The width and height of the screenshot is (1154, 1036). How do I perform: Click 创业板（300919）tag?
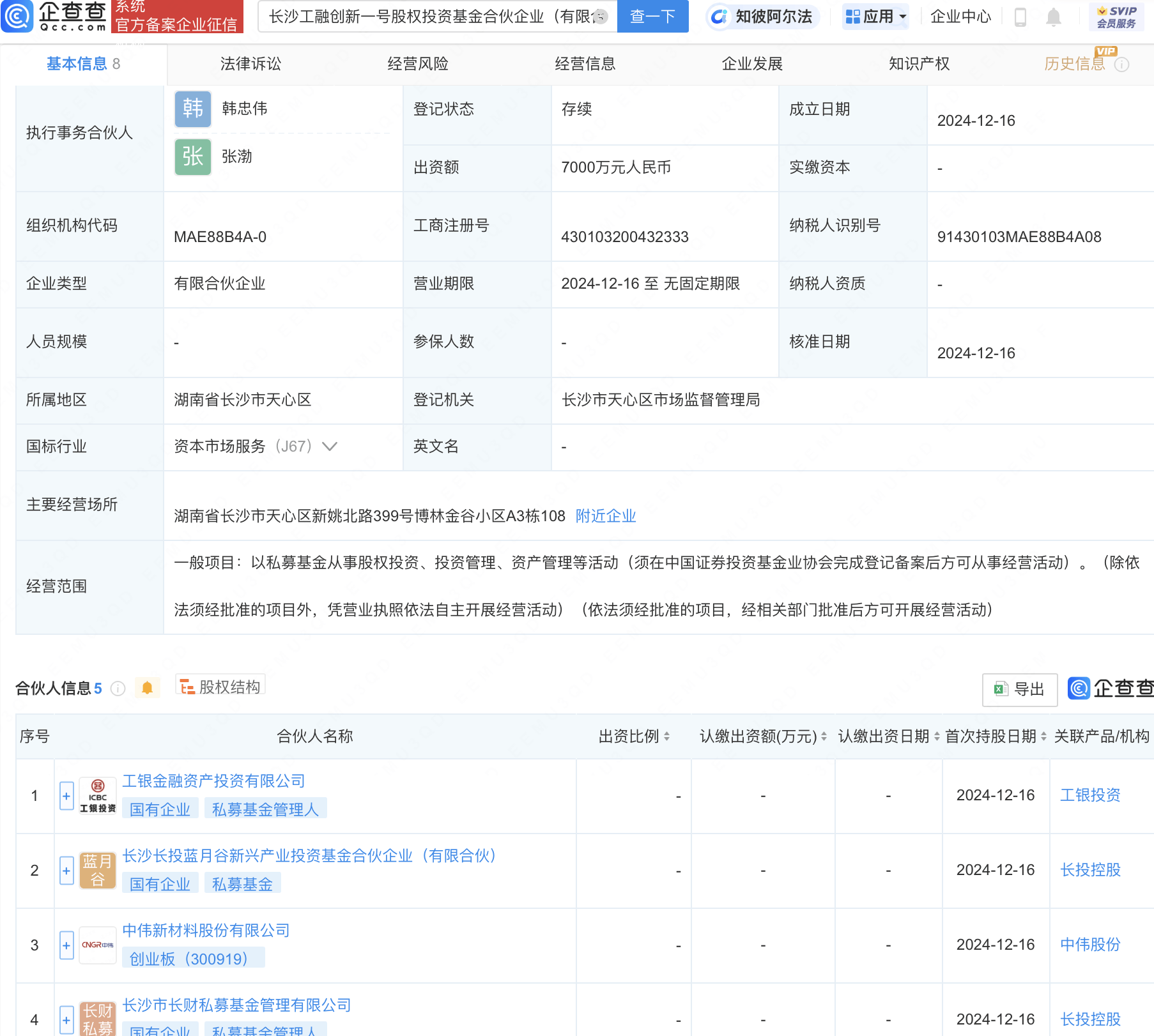tap(192, 959)
